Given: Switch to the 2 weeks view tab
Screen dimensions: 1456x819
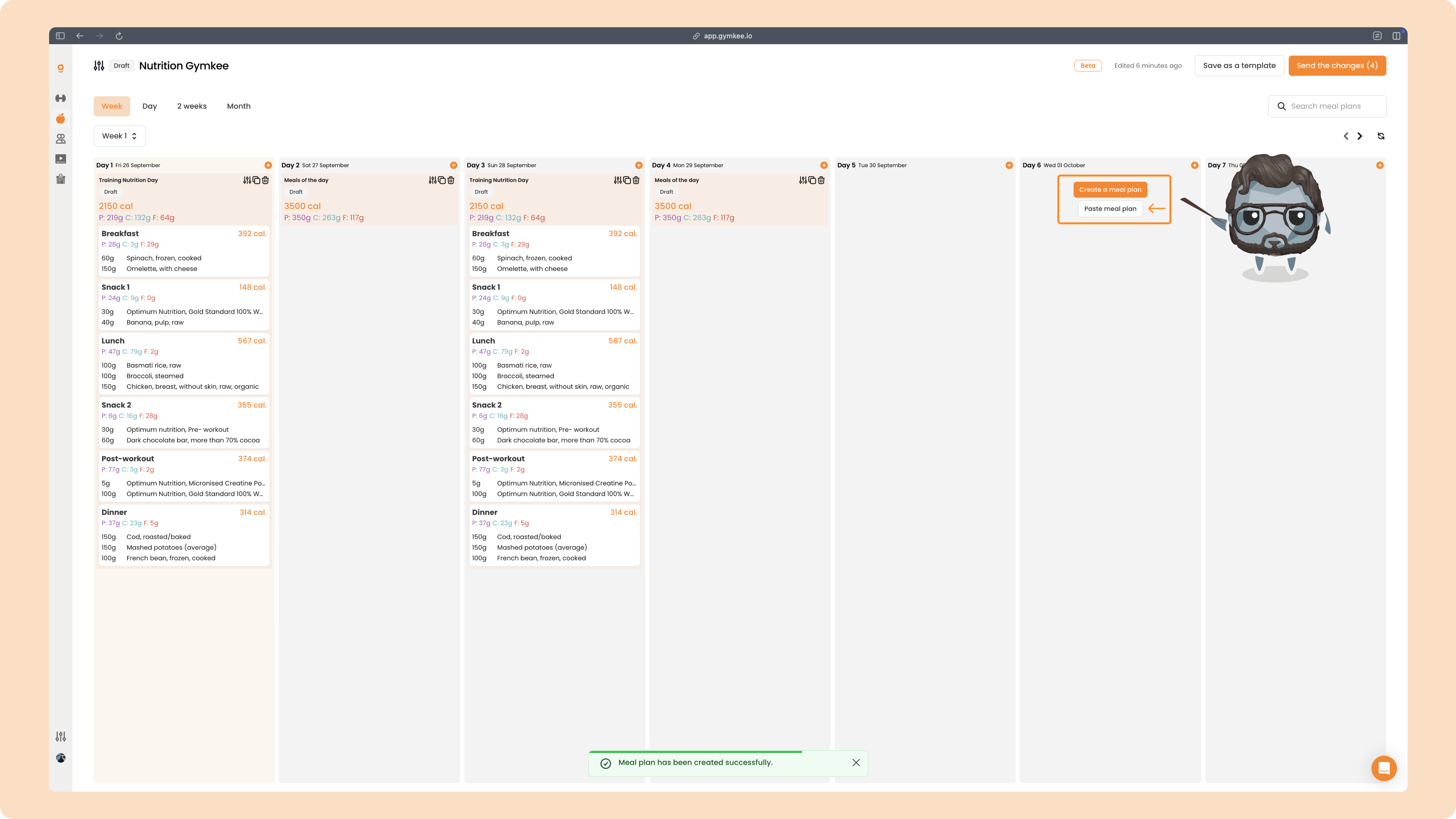Looking at the screenshot, I should click(192, 106).
